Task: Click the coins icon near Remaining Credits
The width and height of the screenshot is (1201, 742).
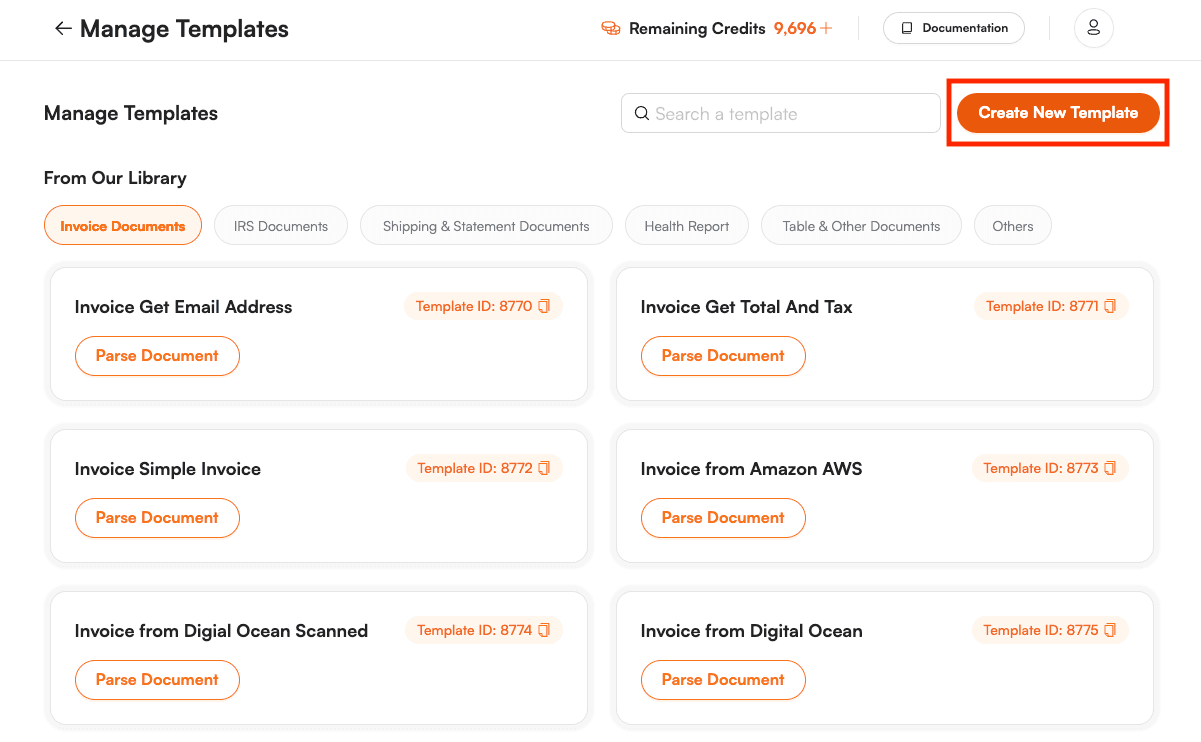Action: click(610, 29)
